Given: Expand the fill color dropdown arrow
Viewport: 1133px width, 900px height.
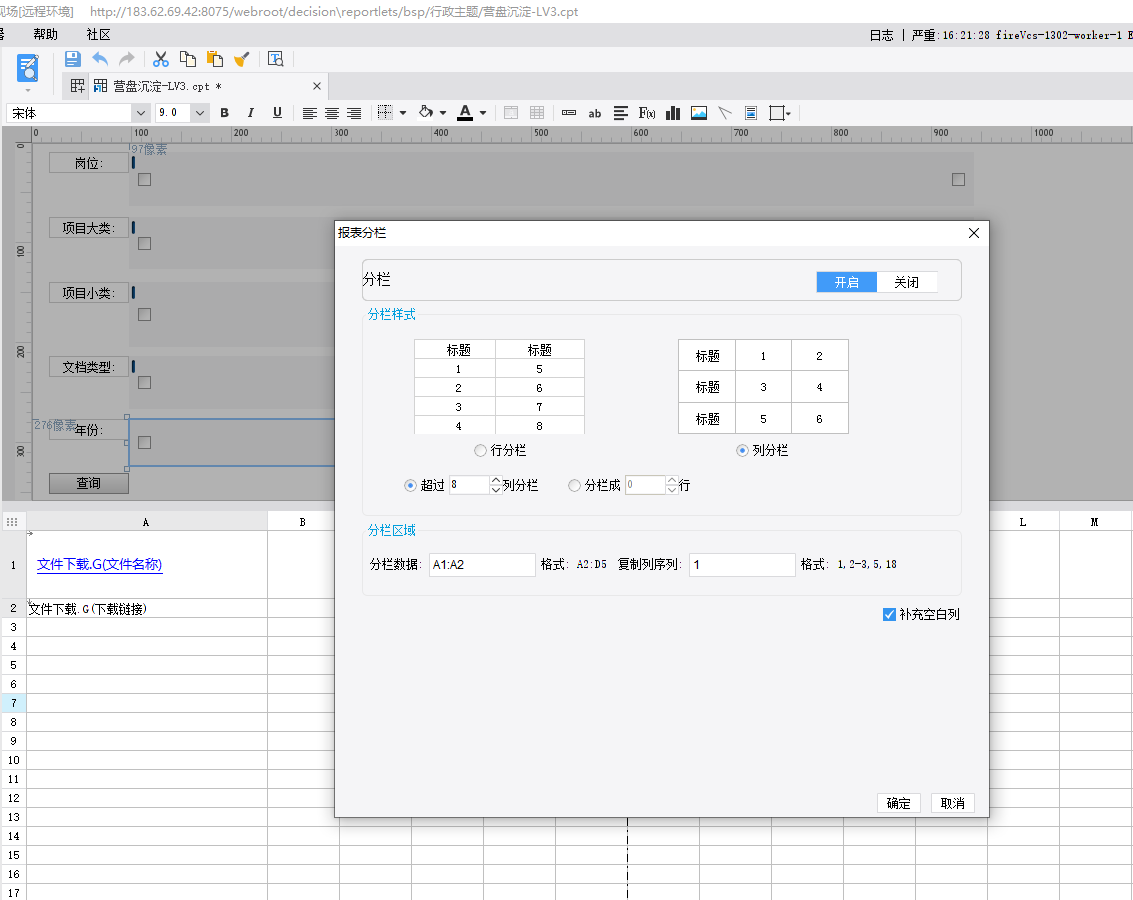Looking at the screenshot, I should tap(443, 113).
